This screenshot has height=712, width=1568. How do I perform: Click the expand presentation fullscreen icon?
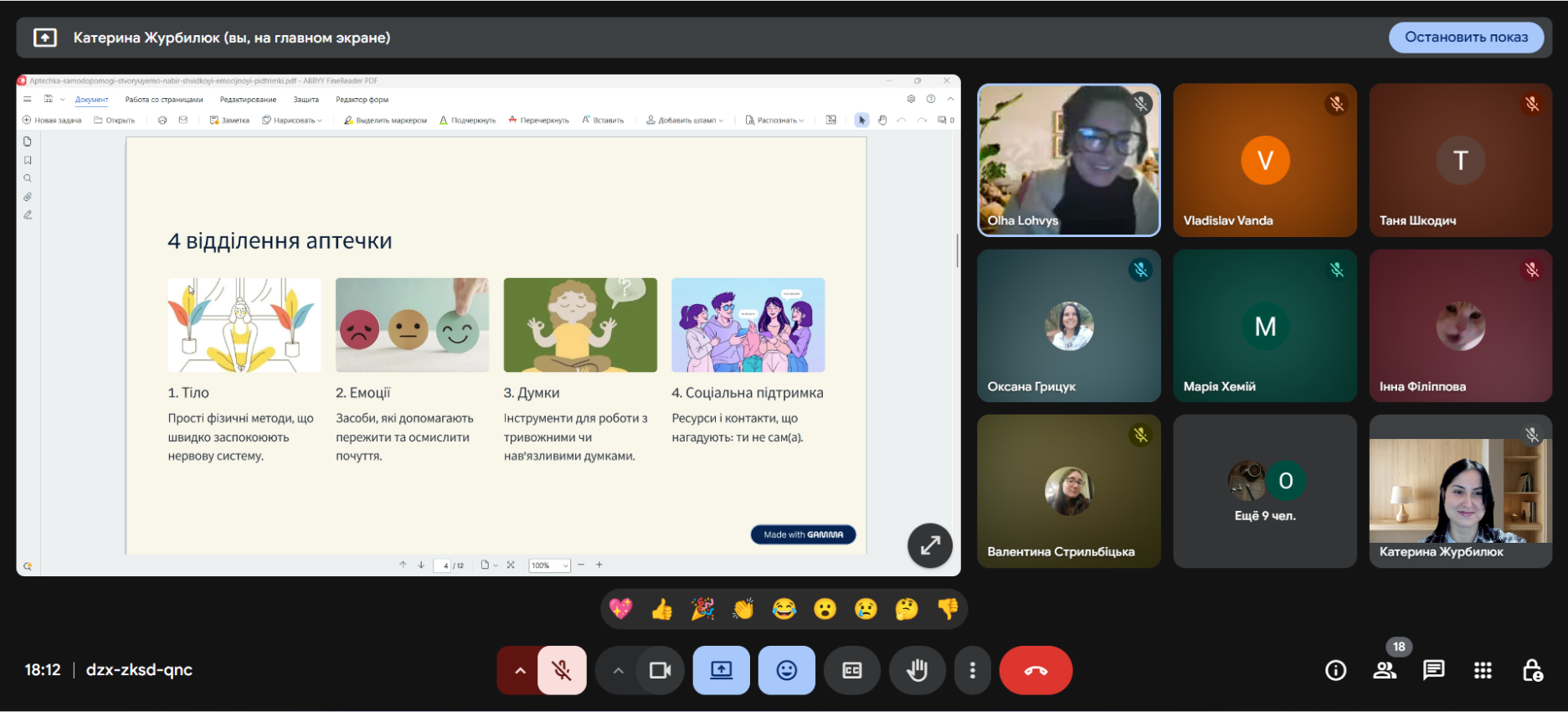pos(930,545)
